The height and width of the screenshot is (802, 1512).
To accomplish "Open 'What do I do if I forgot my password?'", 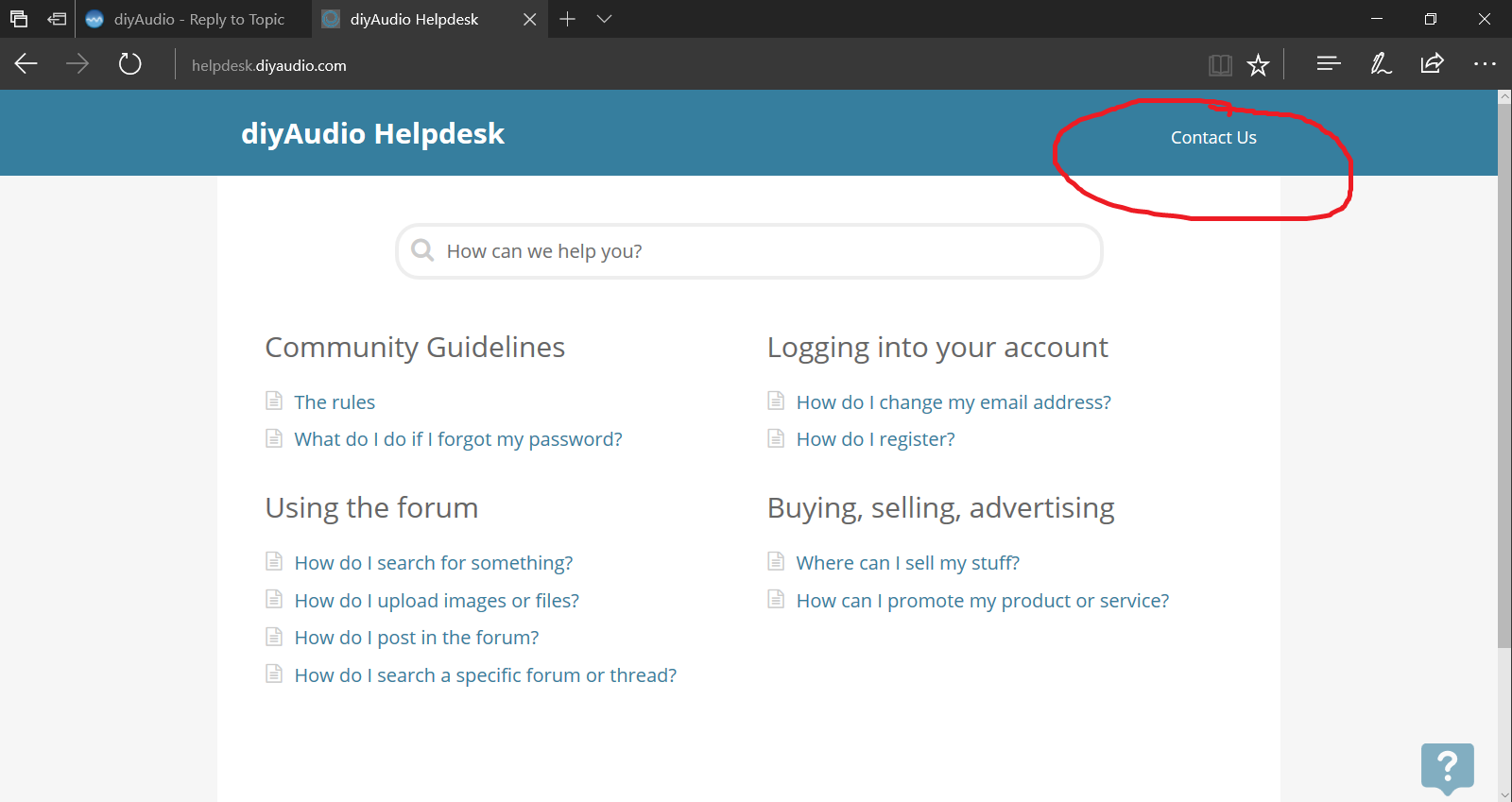I will [458, 439].
